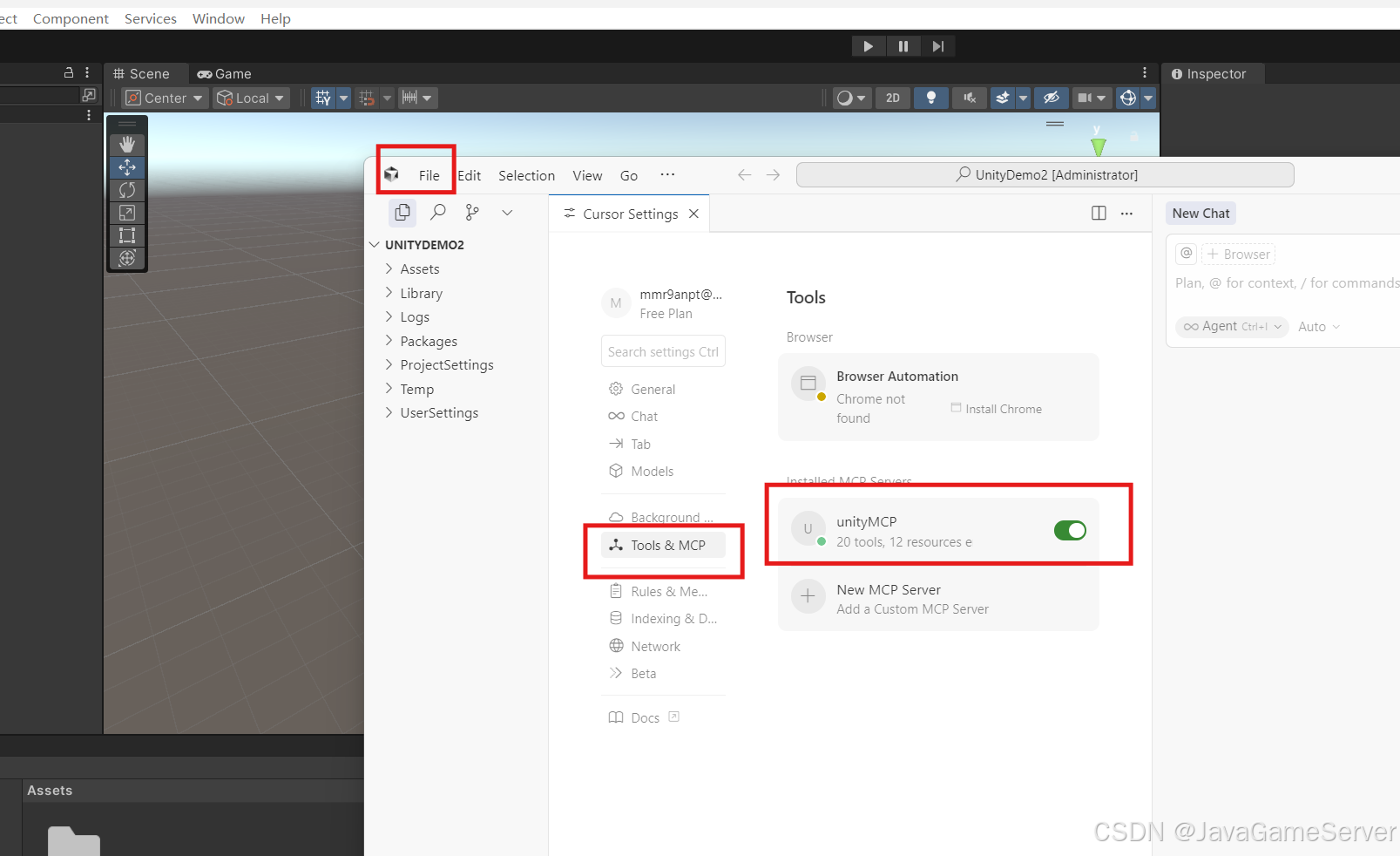Open the Unity Services menu
1400x856 pixels.
(x=151, y=18)
